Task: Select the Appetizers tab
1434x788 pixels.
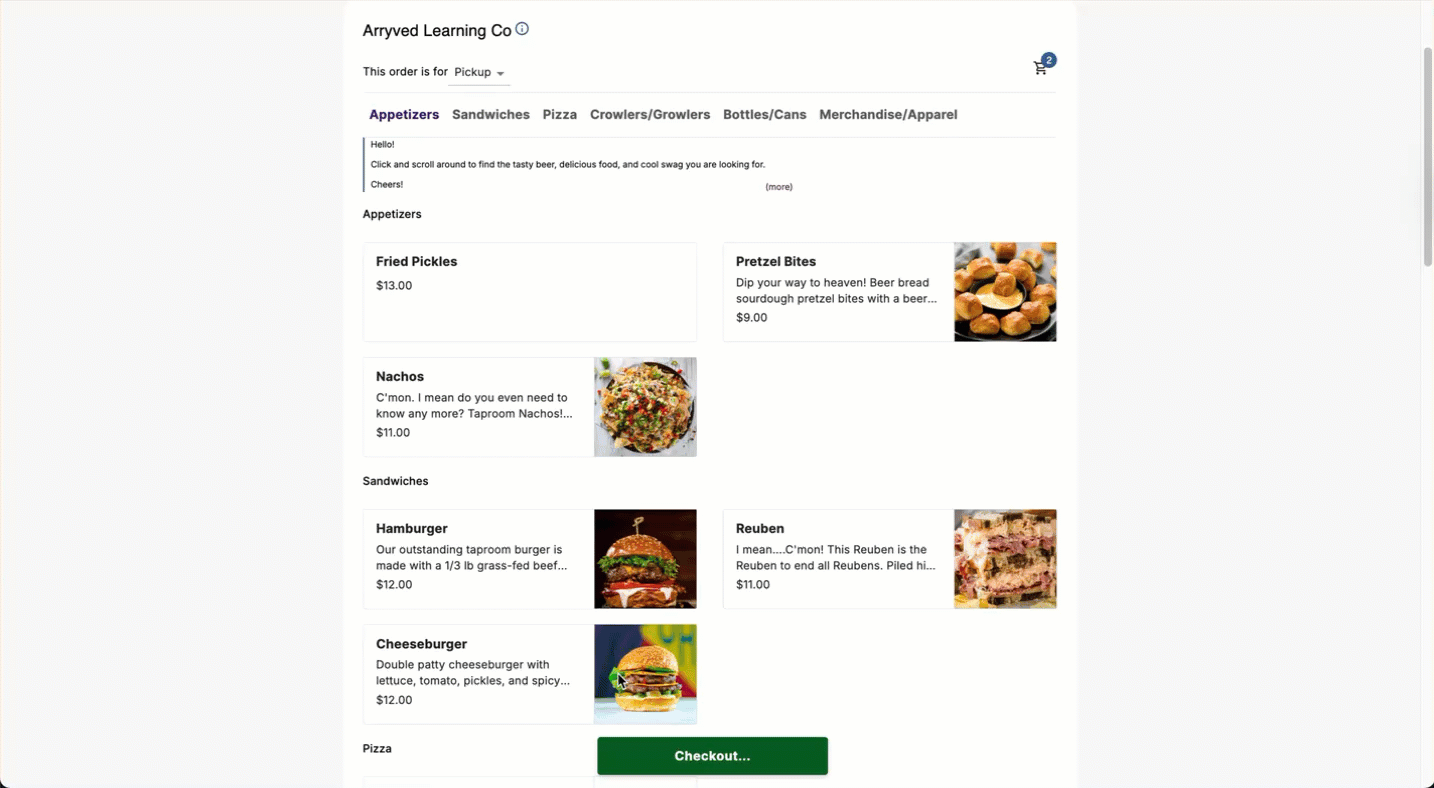Action: pyautogui.click(x=404, y=114)
